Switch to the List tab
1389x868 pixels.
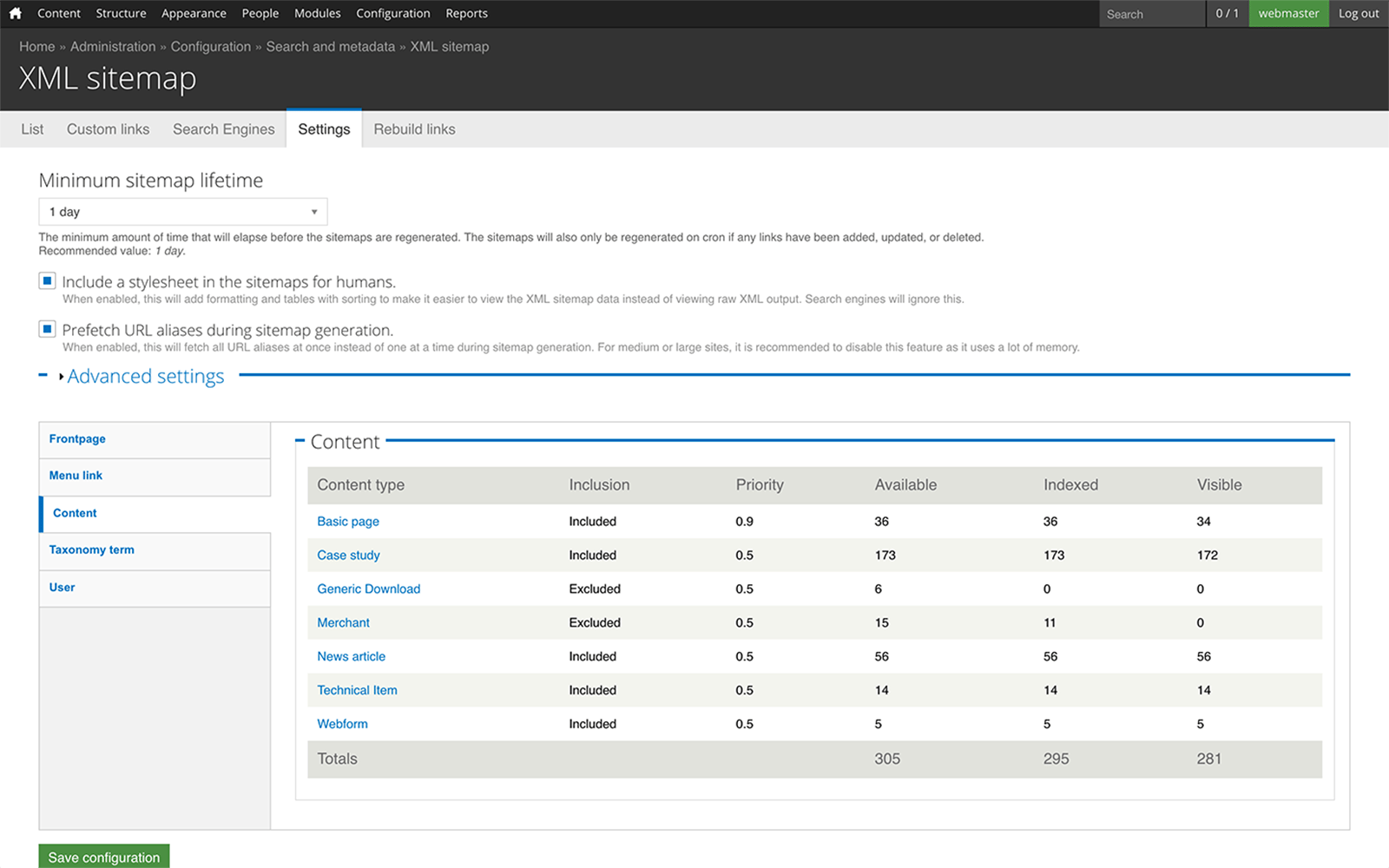point(32,129)
